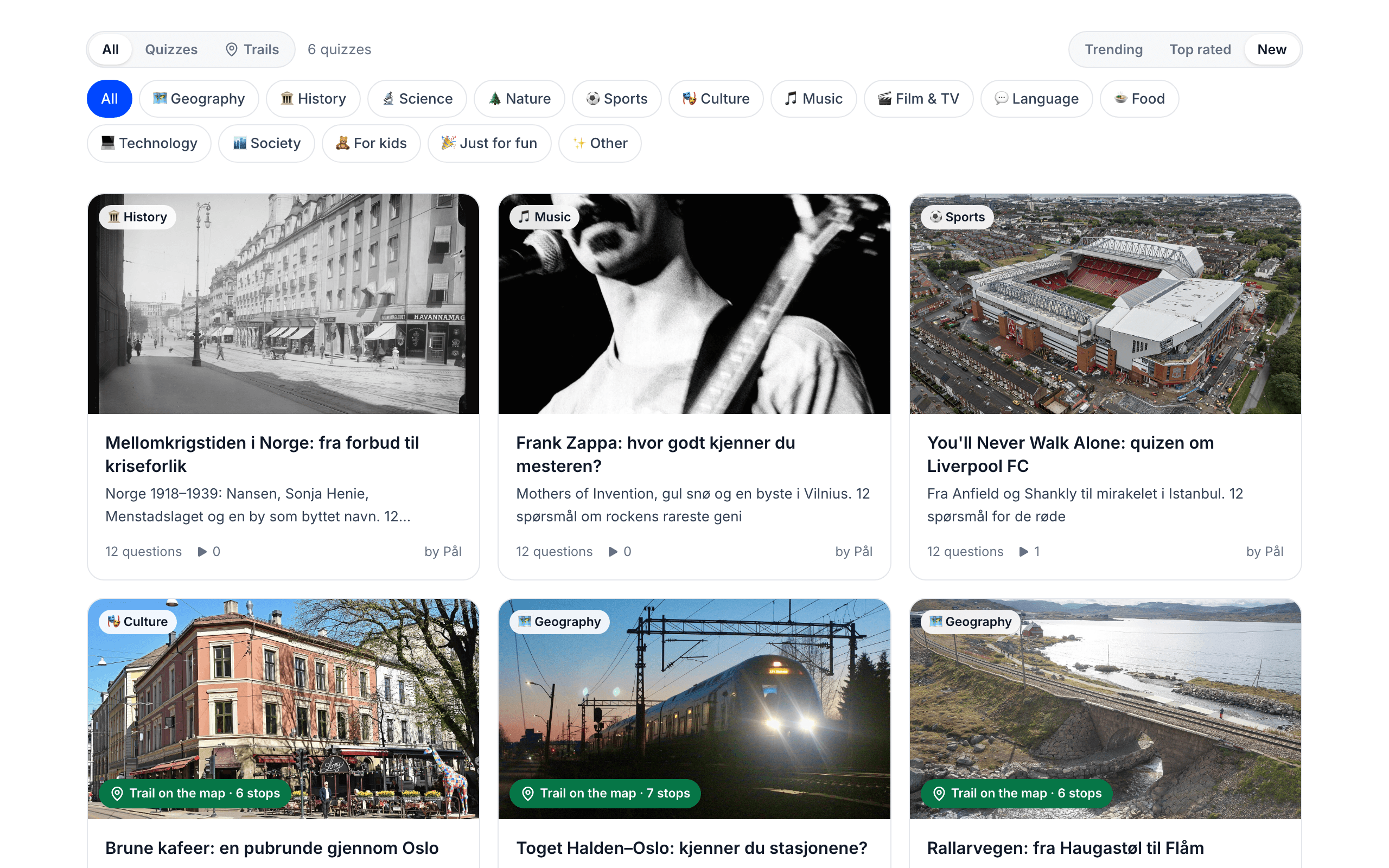Click the History badge on the Mellomkrigstiden card
This screenshot has width=1389, height=868.
click(138, 217)
